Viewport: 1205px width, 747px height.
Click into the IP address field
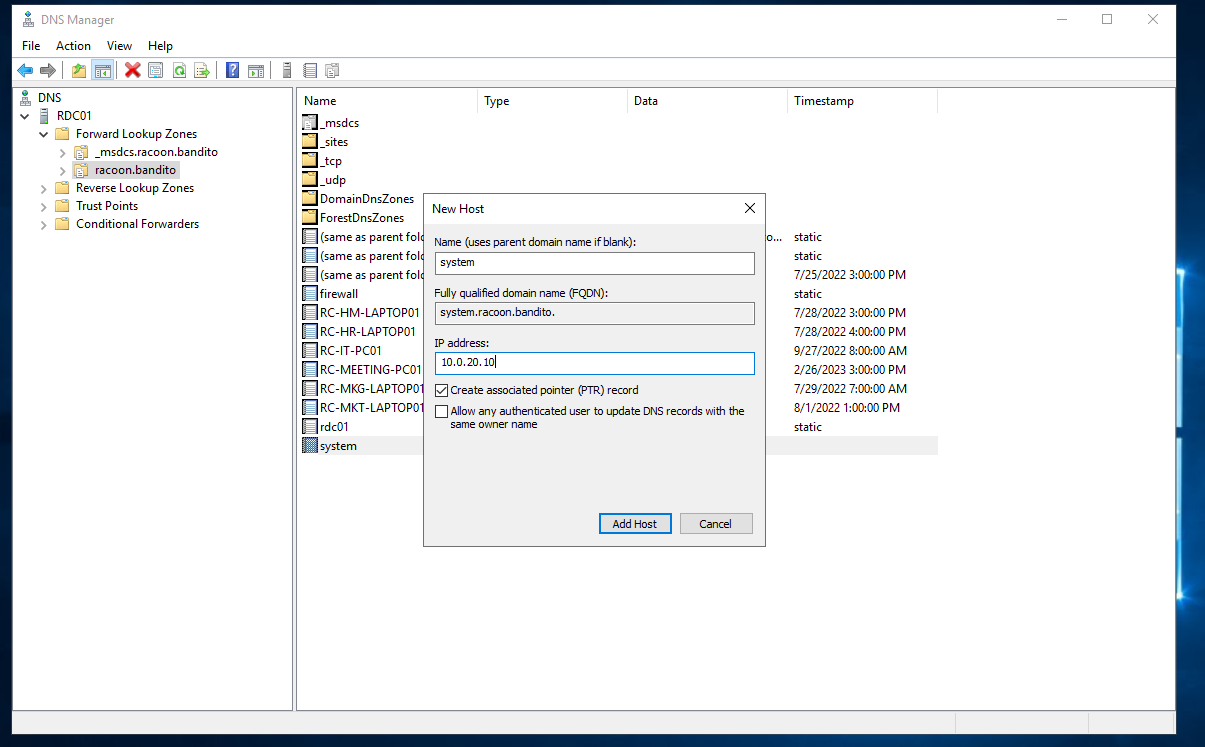(594, 363)
